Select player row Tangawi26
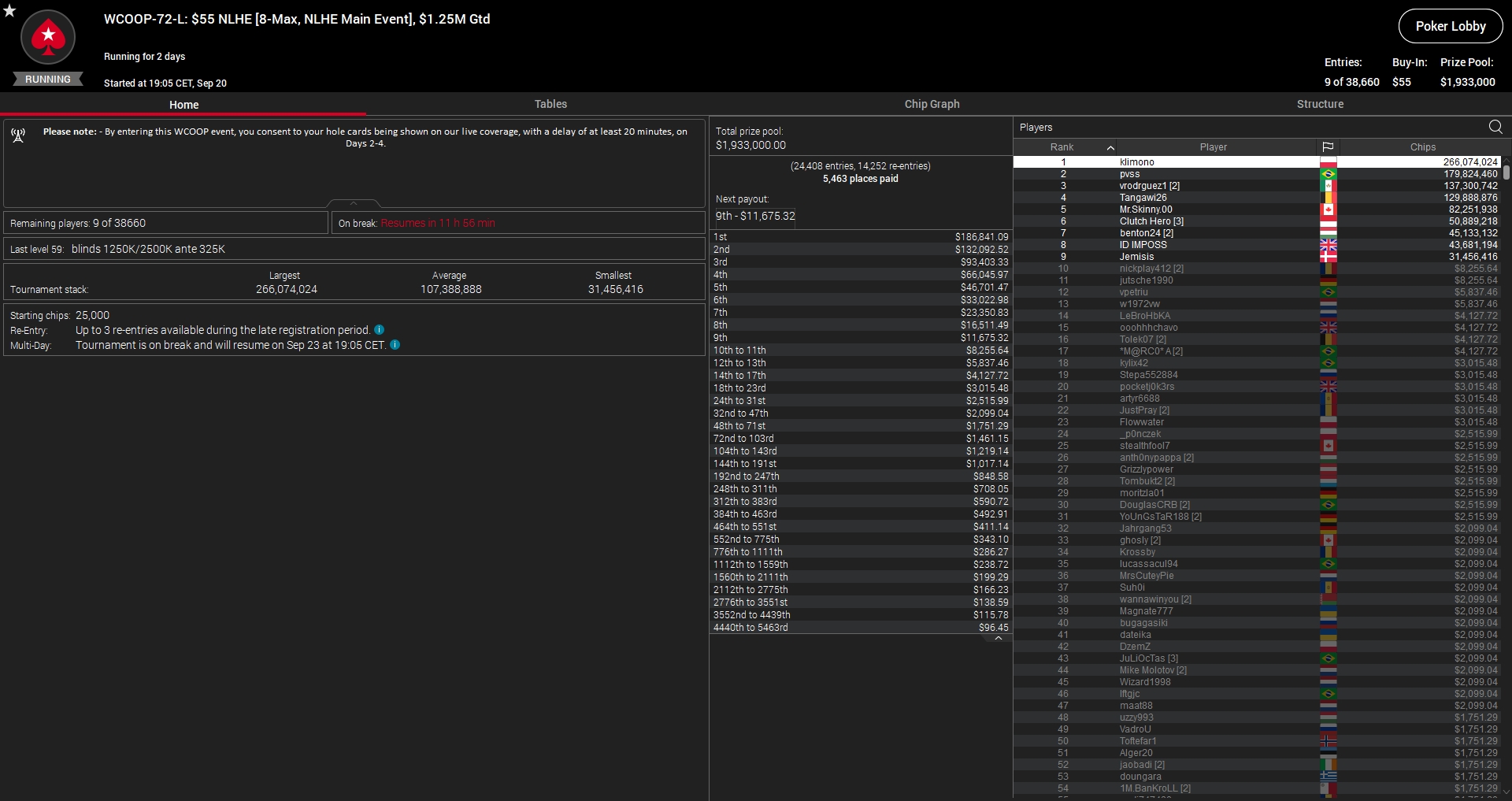Screen dimensions: 1512x801 click(x=1257, y=198)
